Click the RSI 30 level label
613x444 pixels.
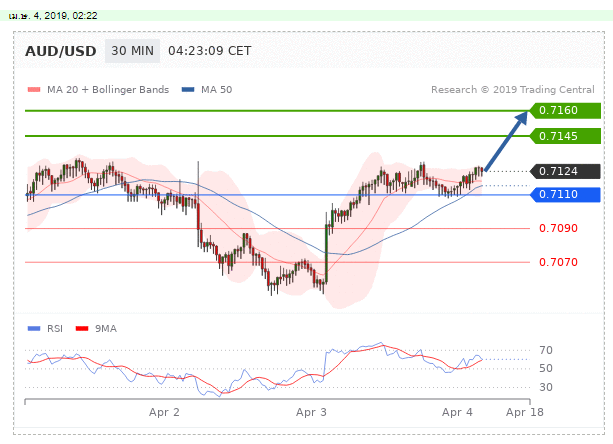(546, 387)
